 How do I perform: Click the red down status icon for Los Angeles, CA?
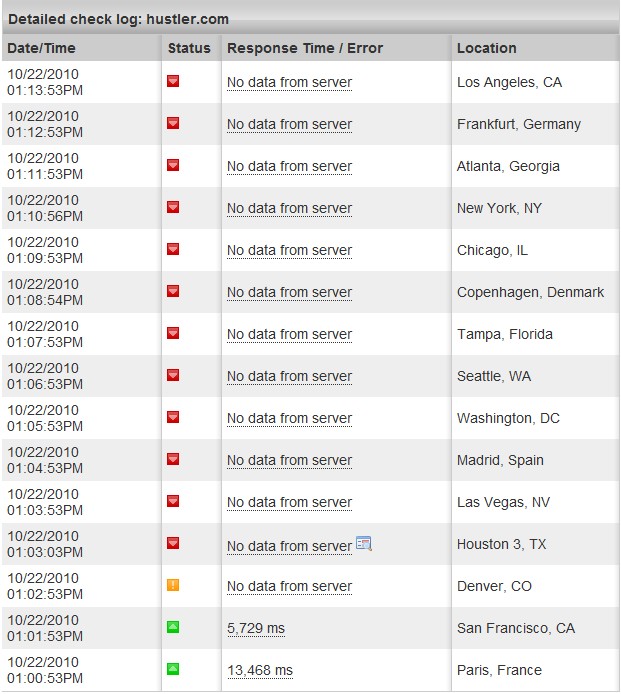click(x=173, y=81)
